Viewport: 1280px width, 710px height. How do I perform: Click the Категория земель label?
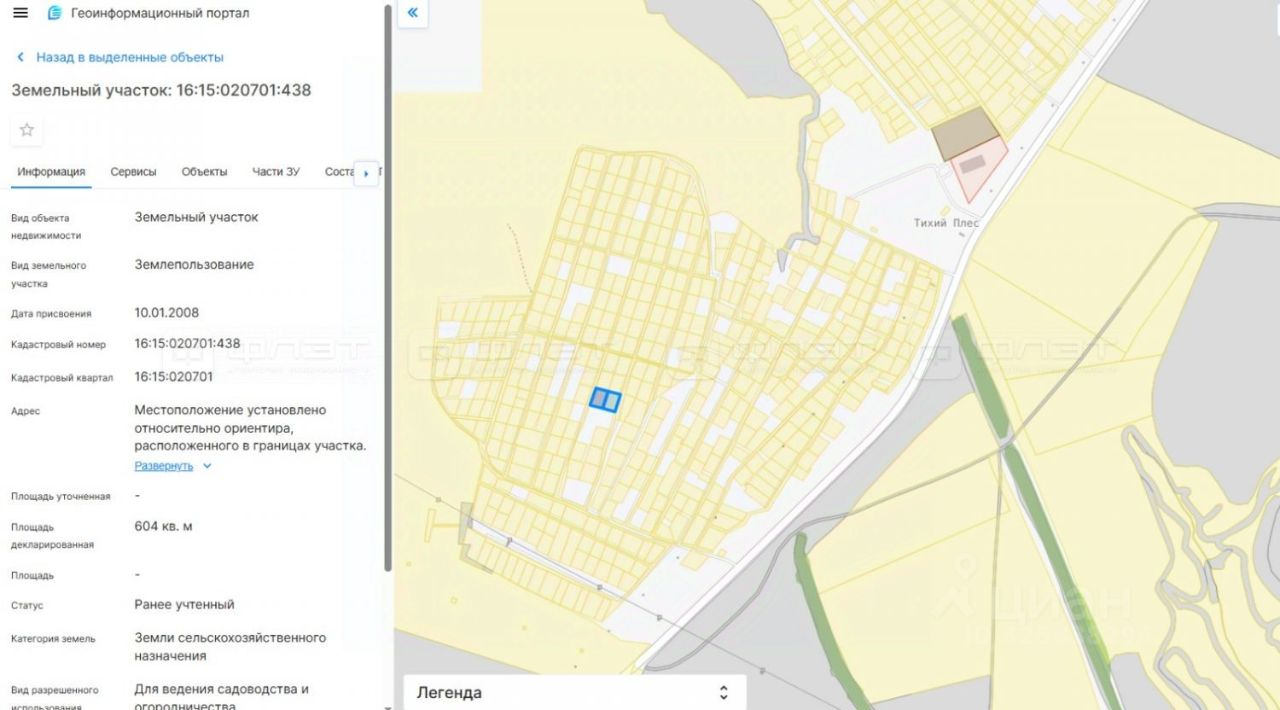(53, 639)
